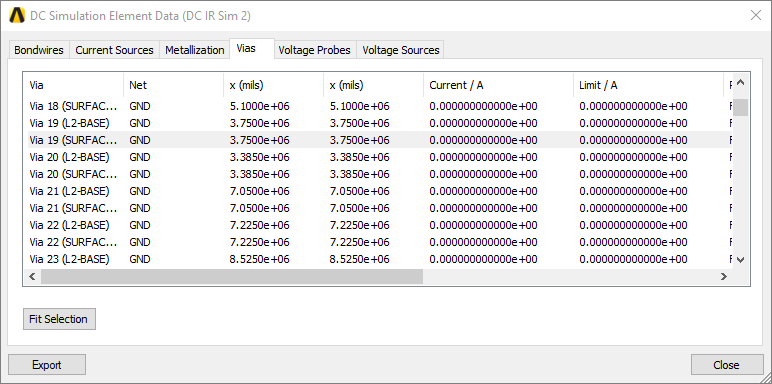Switch to the Bondwires tab
The image size is (772, 384).
click(x=39, y=50)
